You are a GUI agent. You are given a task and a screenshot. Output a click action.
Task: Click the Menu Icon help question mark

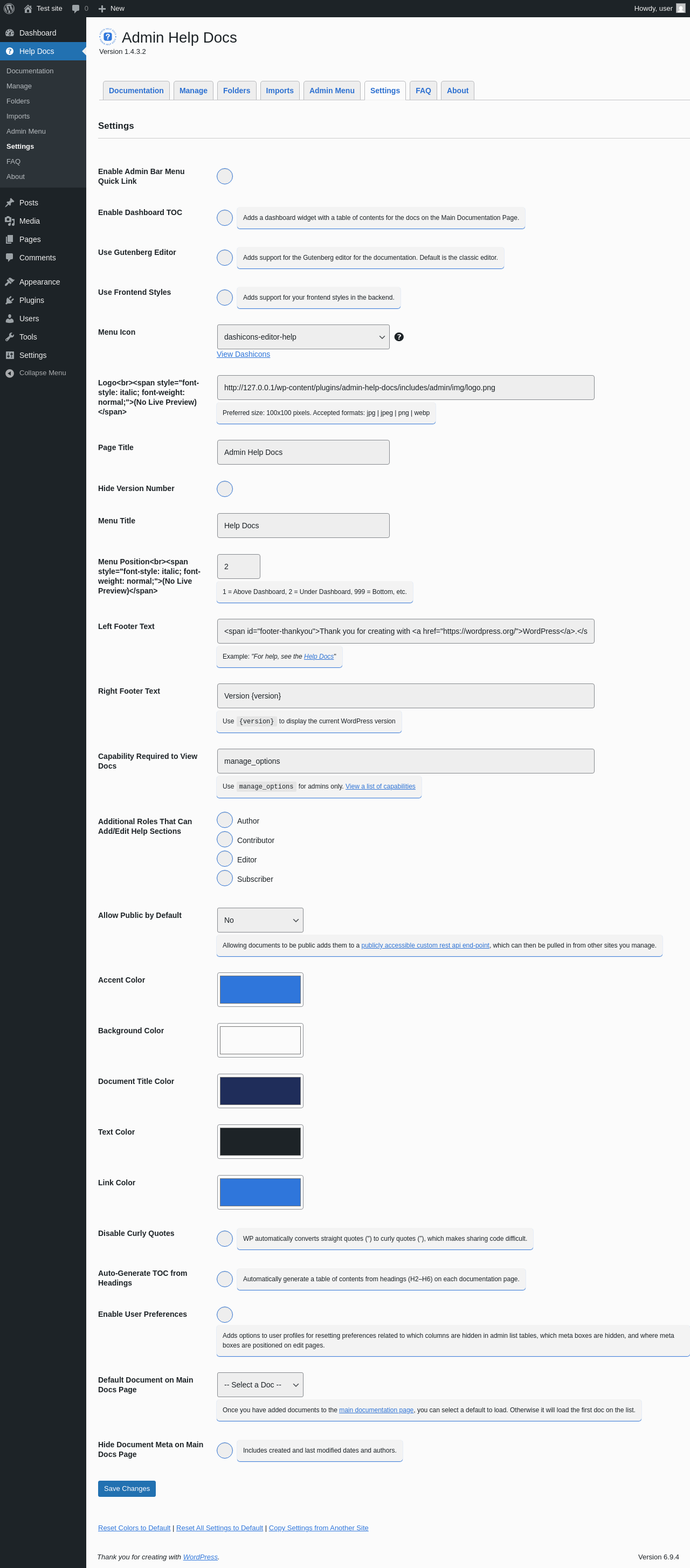pos(399,336)
